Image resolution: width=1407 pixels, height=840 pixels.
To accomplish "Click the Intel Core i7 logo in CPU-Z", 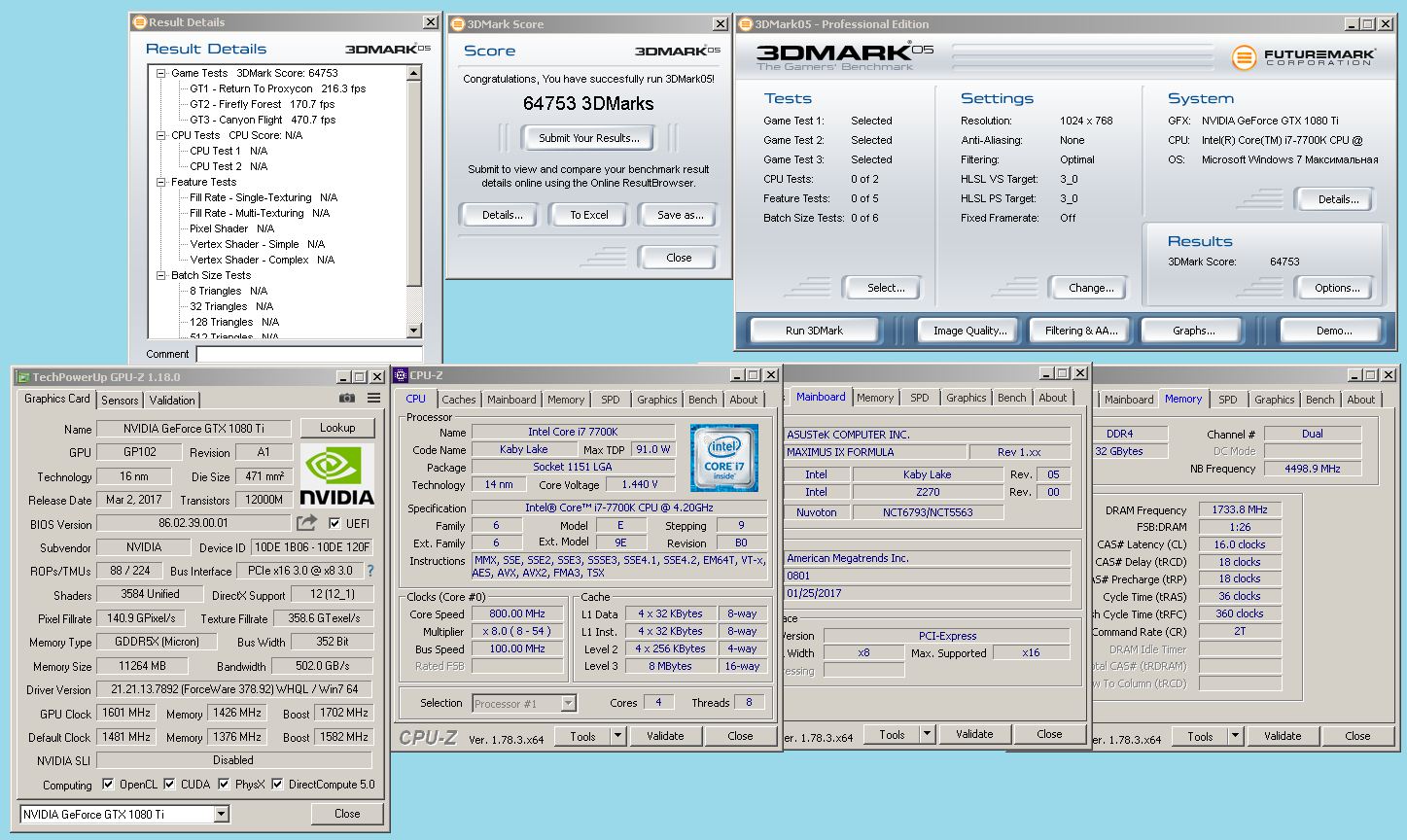I will 724,457.
